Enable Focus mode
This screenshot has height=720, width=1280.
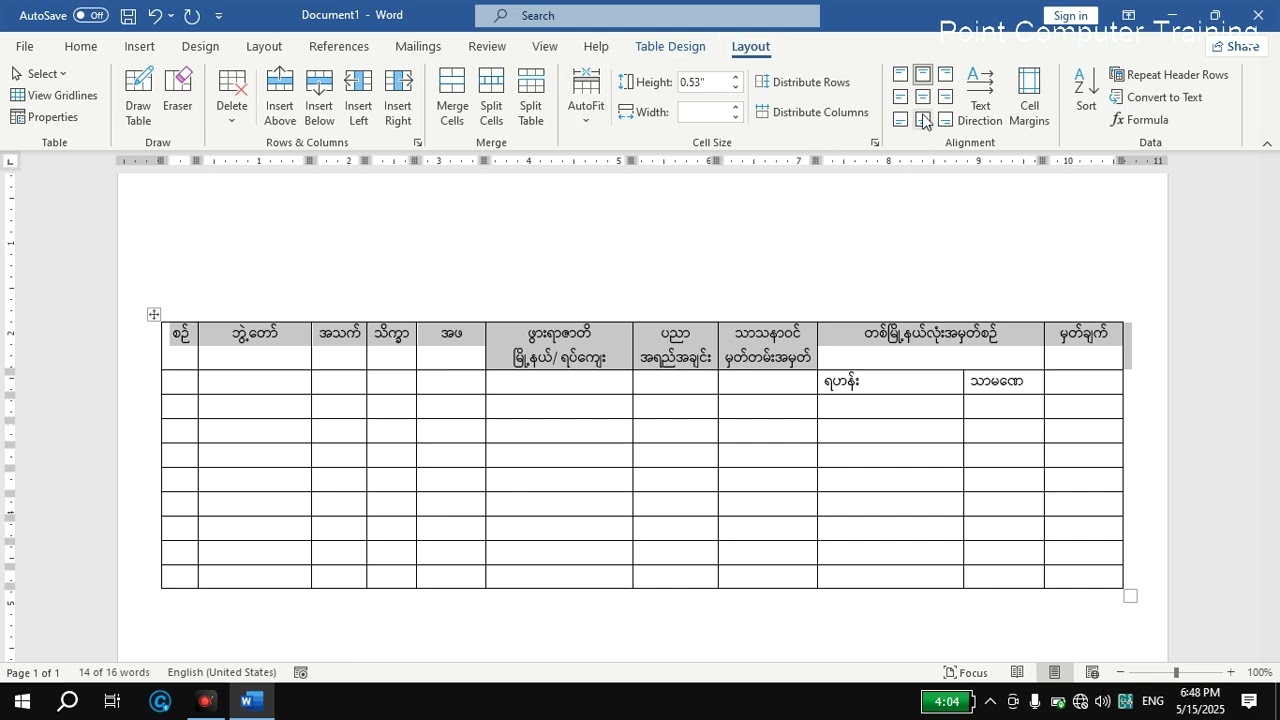pyautogui.click(x=965, y=673)
